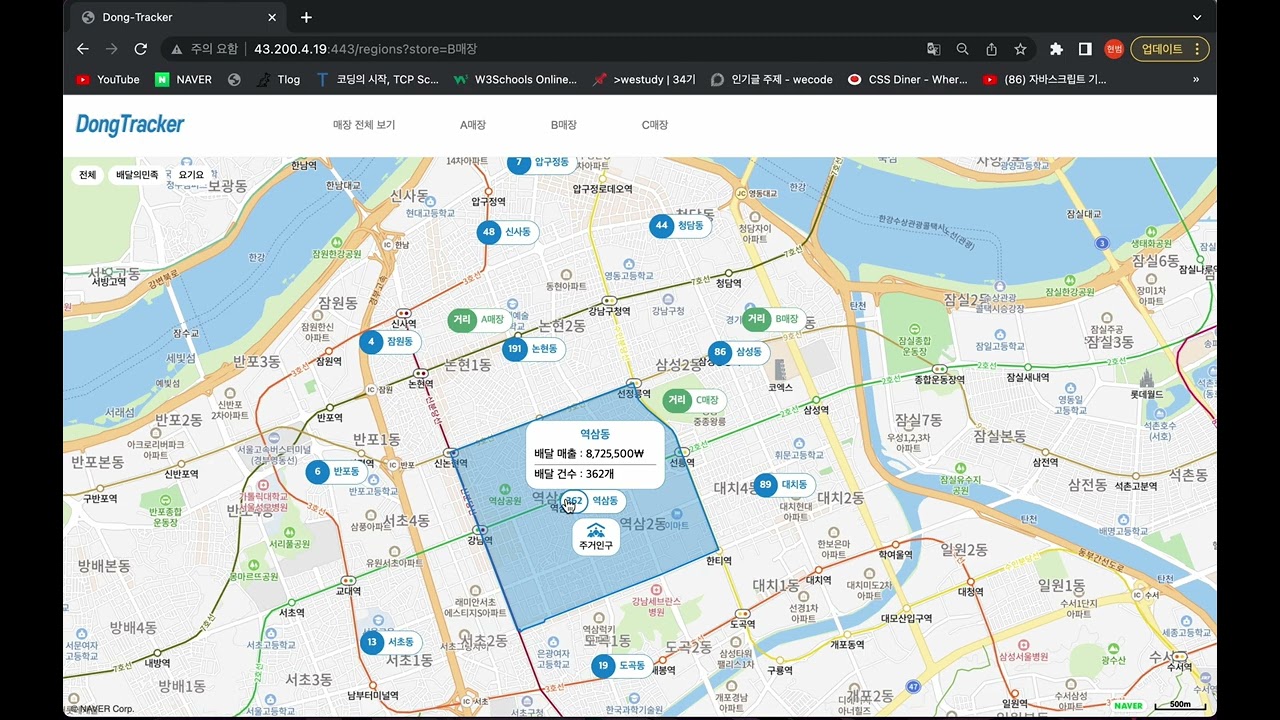1280x720 pixels.
Task: Open the W3Schools Online bookmark
Action: tap(515, 79)
